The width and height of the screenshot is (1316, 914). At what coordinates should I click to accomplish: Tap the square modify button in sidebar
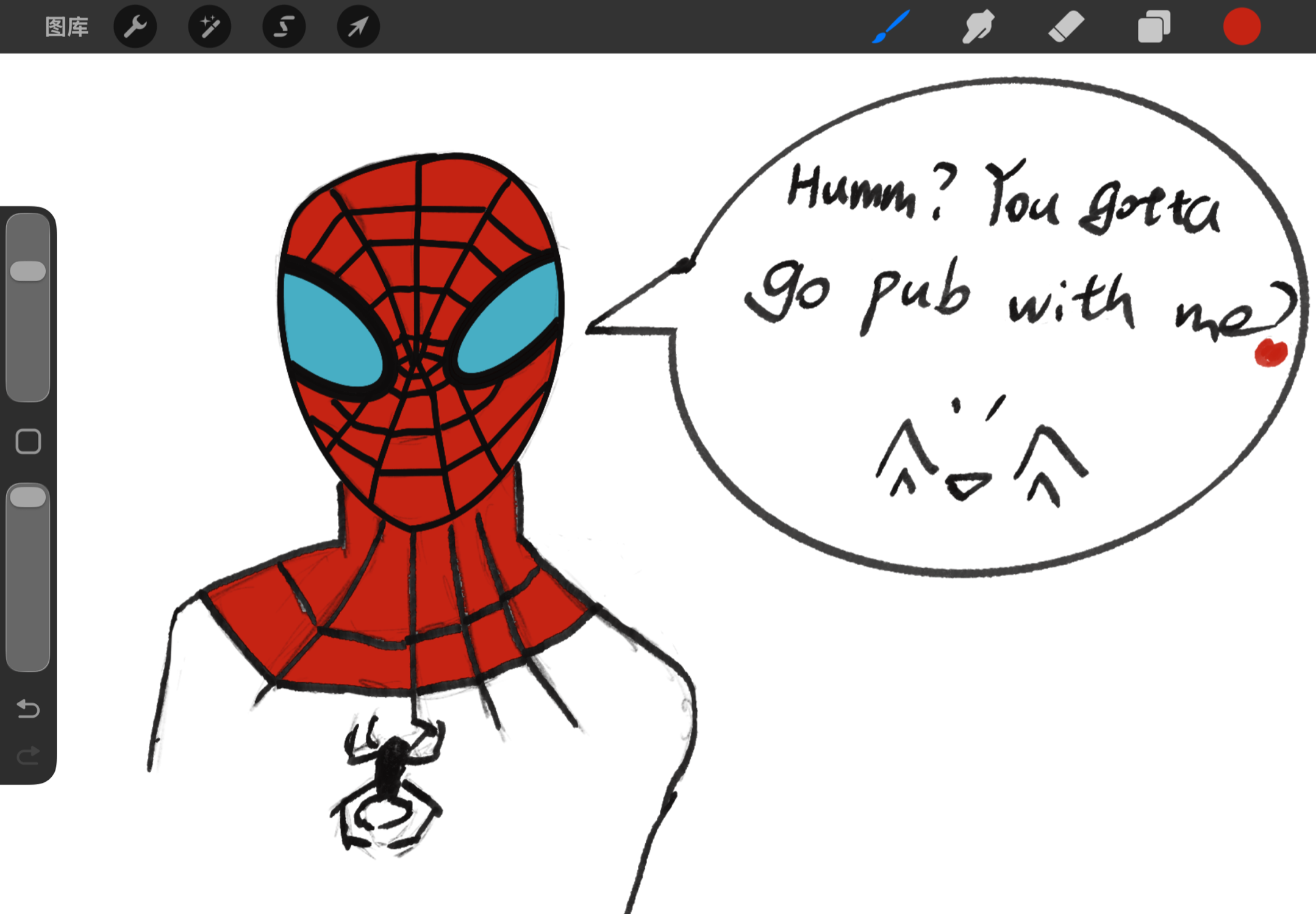click(x=28, y=441)
